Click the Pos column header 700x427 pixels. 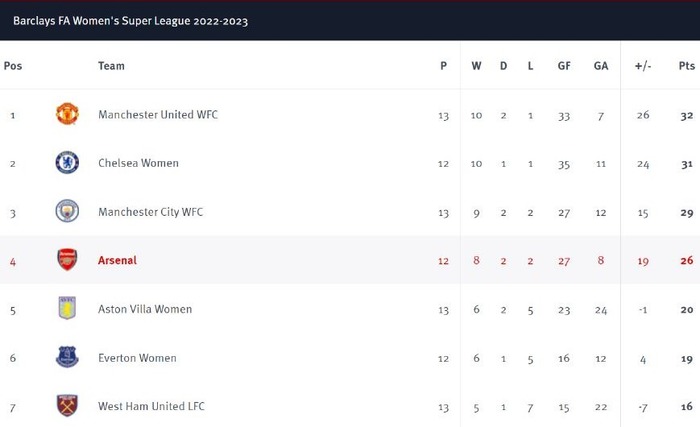13,66
